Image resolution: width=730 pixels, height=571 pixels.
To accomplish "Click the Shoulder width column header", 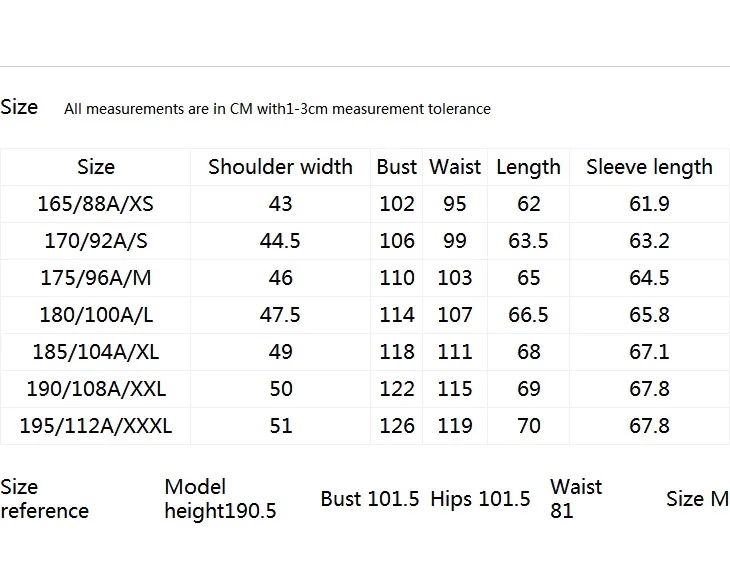I will pyautogui.click(x=280, y=167).
